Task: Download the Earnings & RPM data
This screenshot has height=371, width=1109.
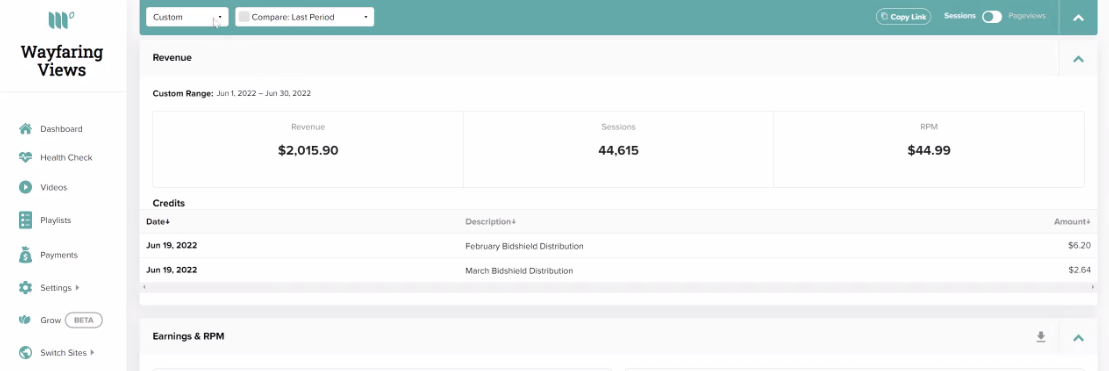Action: (x=1040, y=337)
